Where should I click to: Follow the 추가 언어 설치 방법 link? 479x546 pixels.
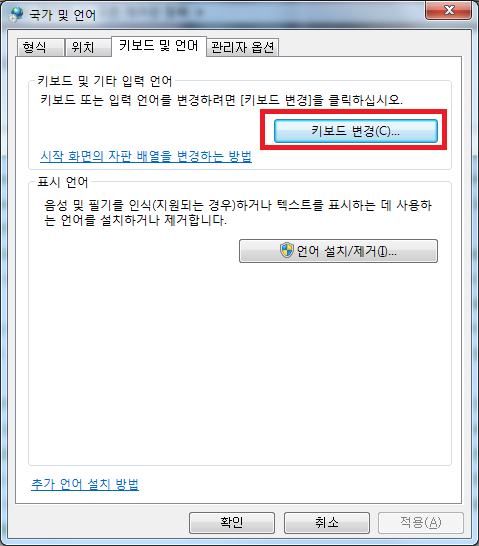click(85, 484)
